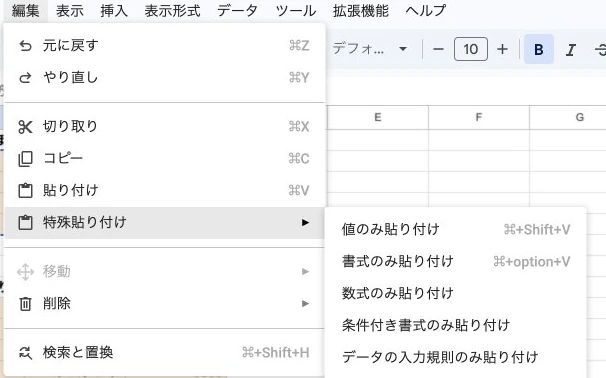Increase font size with plus button
The image size is (606, 378).
pos(502,49)
